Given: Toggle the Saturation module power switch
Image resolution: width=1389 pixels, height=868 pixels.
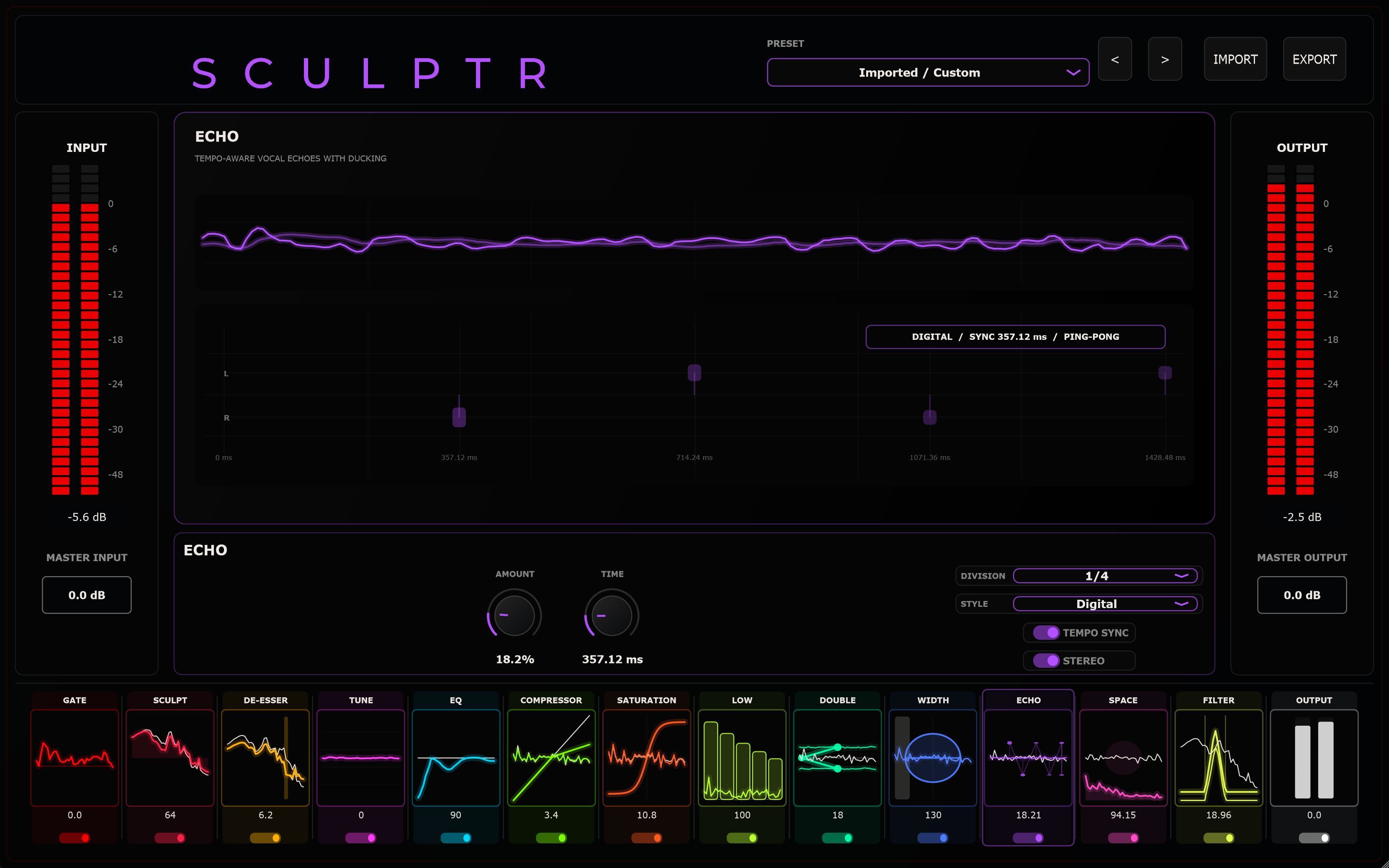Looking at the screenshot, I should click(x=646, y=838).
